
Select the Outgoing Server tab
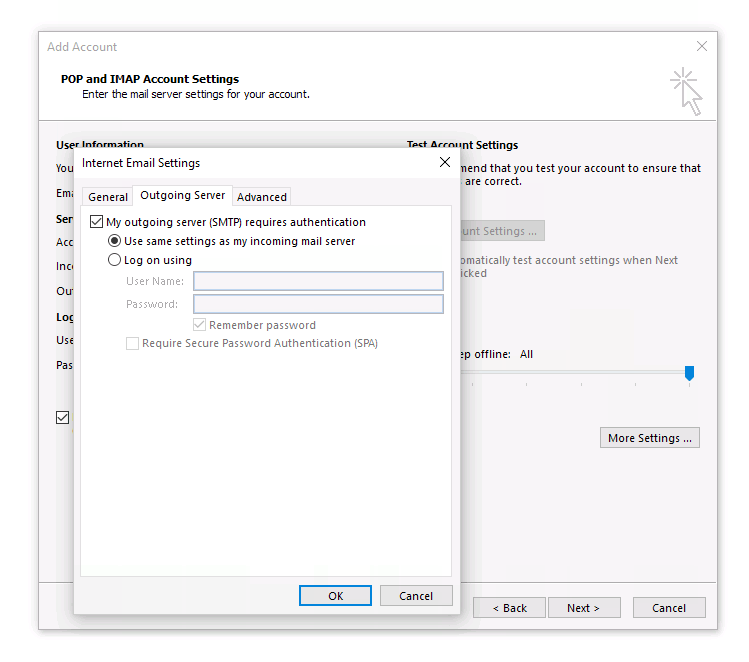click(182, 196)
